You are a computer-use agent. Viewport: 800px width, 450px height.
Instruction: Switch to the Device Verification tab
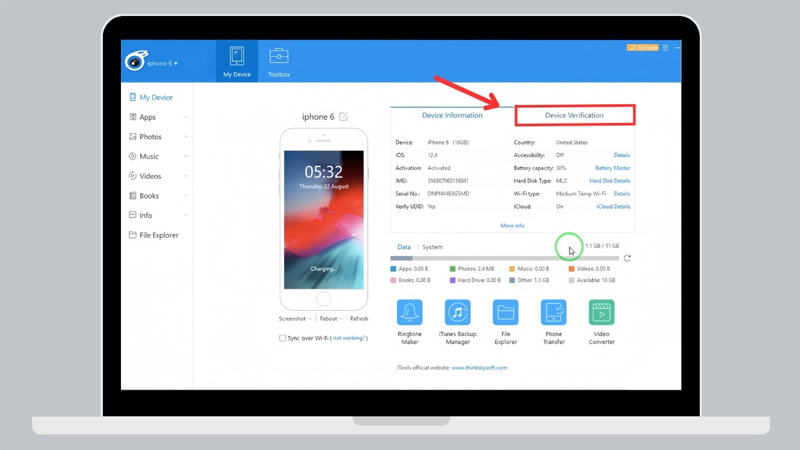(574, 115)
